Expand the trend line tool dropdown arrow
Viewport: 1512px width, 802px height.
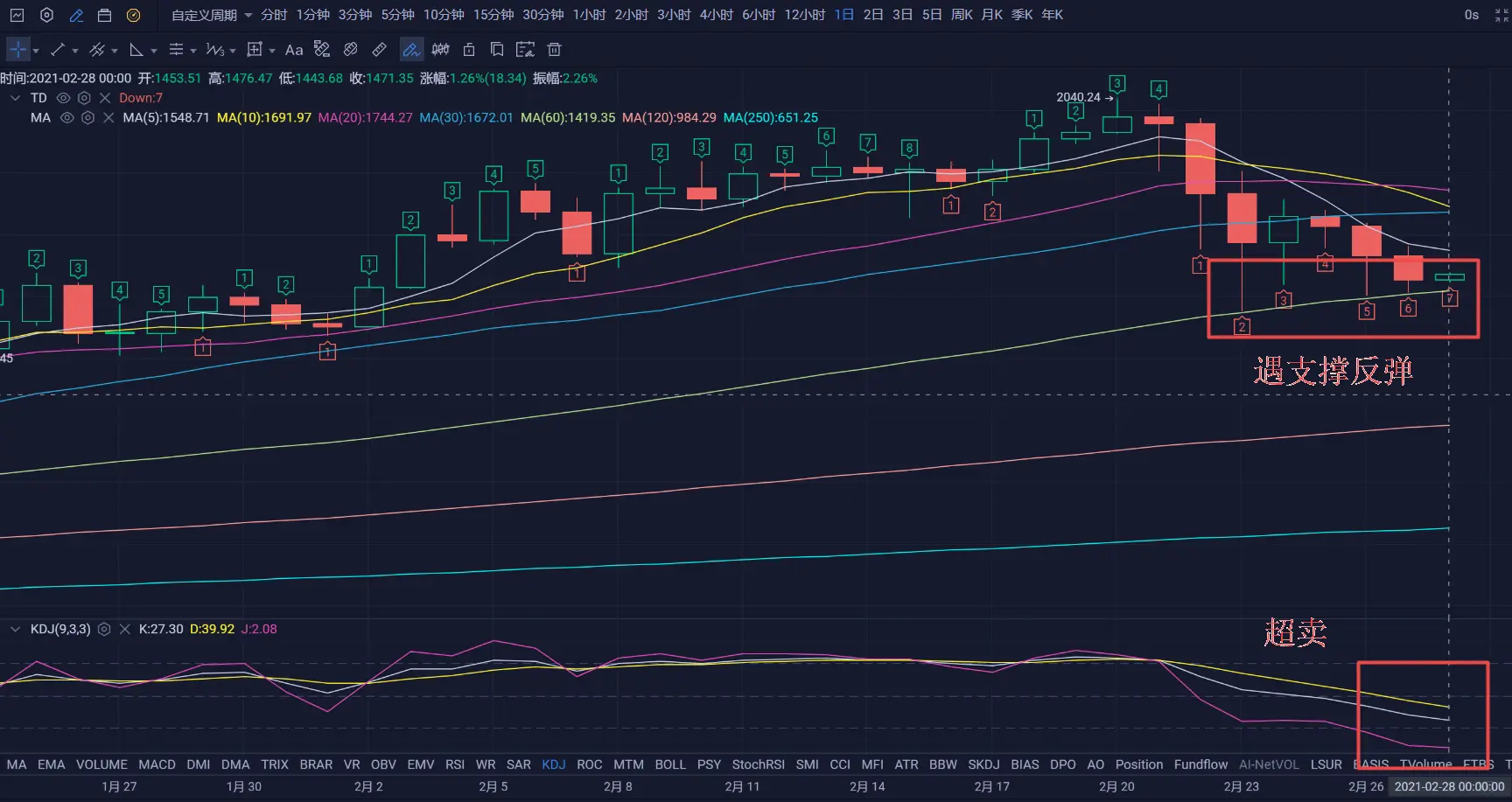pyautogui.click(x=74, y=51)
